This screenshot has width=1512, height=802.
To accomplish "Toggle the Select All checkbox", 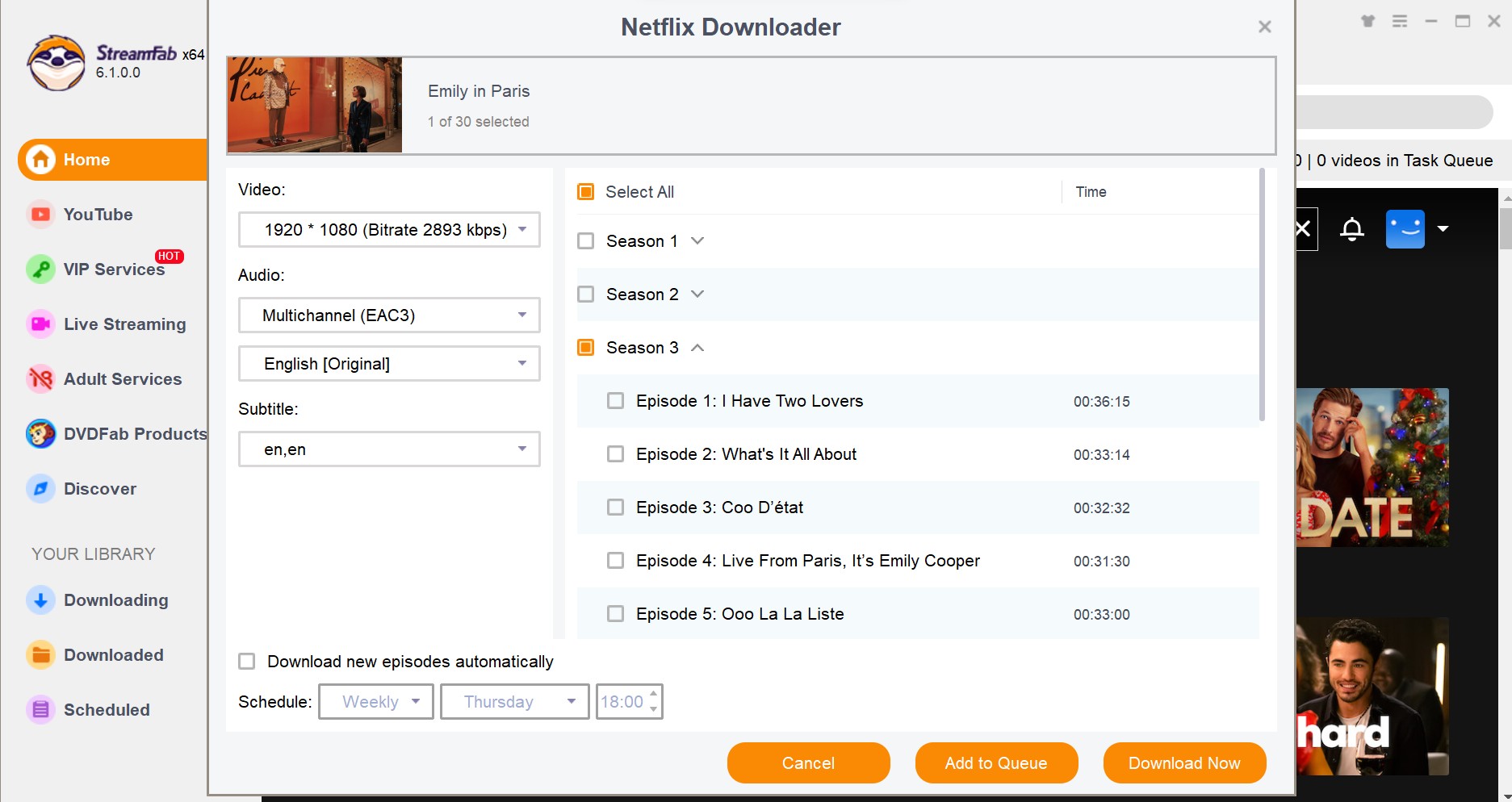I will click(586, 192).
